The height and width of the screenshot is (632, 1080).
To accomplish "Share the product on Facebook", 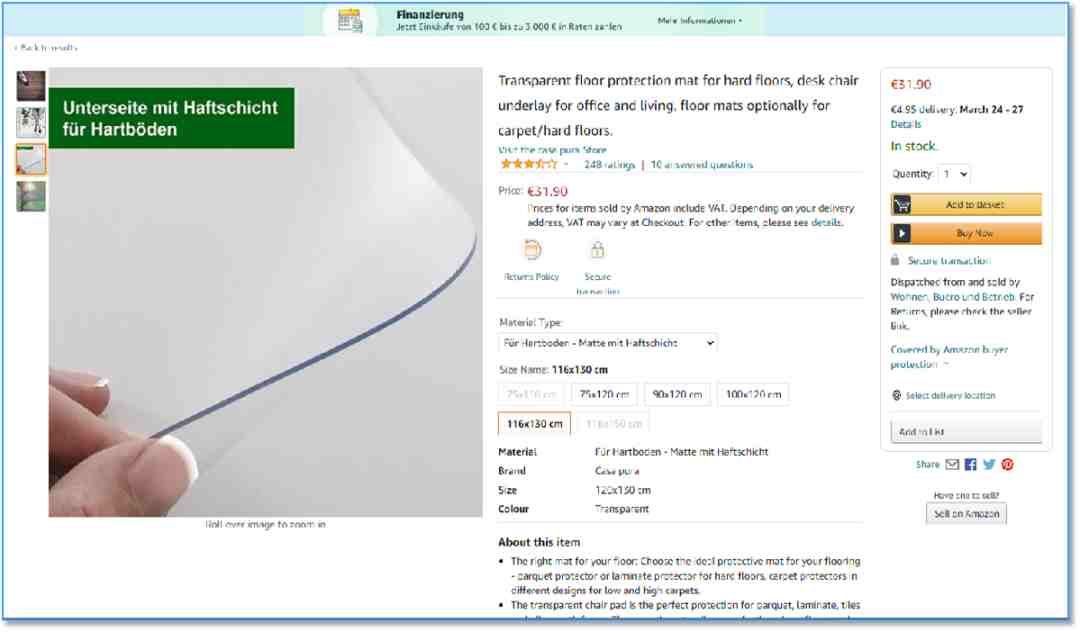I will pyautogui.click(x=970, y=465).
